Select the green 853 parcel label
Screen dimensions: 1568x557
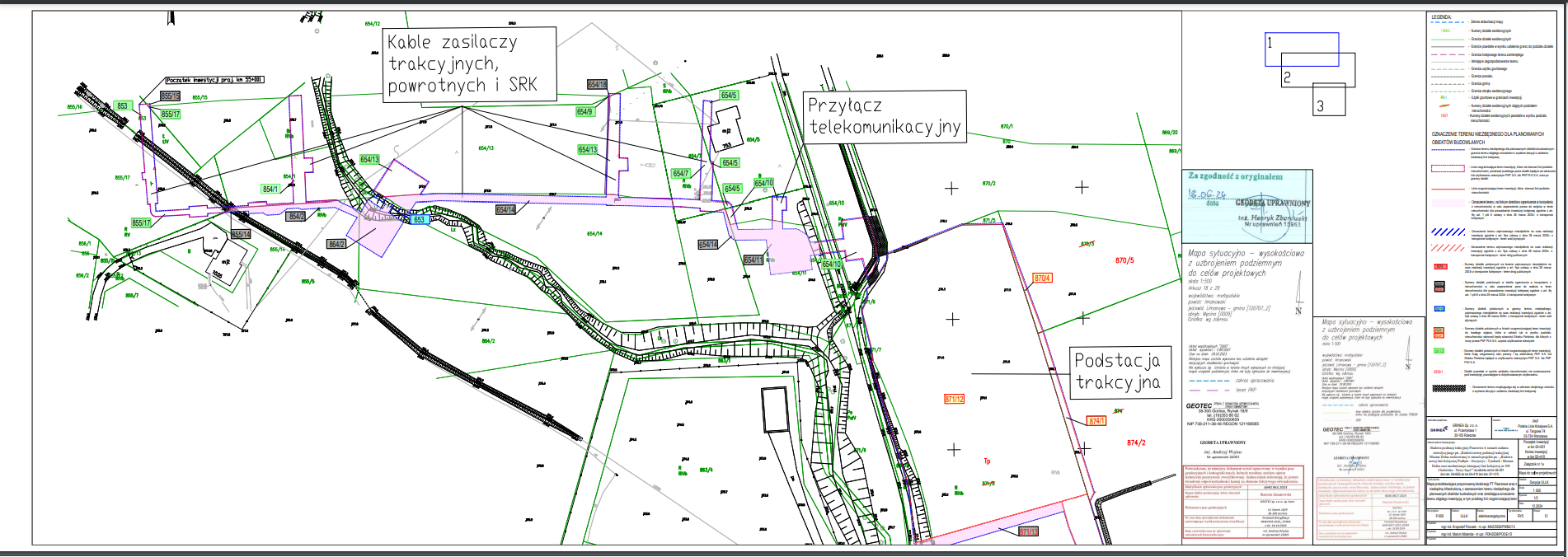point(123,106)
